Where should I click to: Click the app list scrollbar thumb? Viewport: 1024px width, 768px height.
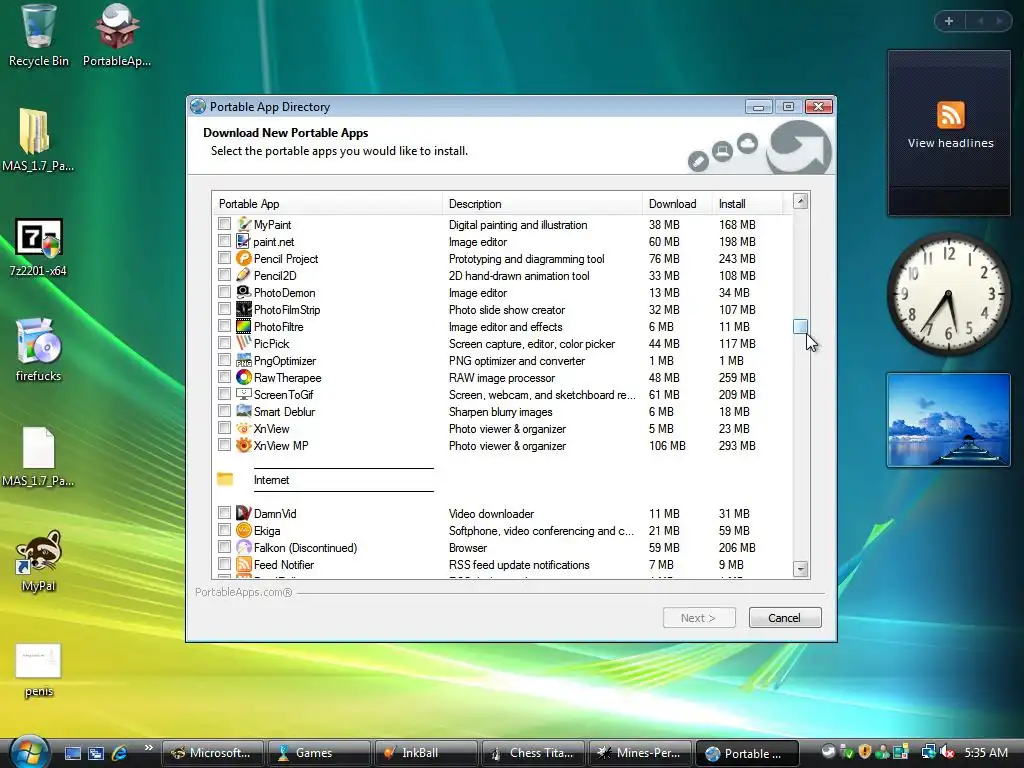coord(801,327)
